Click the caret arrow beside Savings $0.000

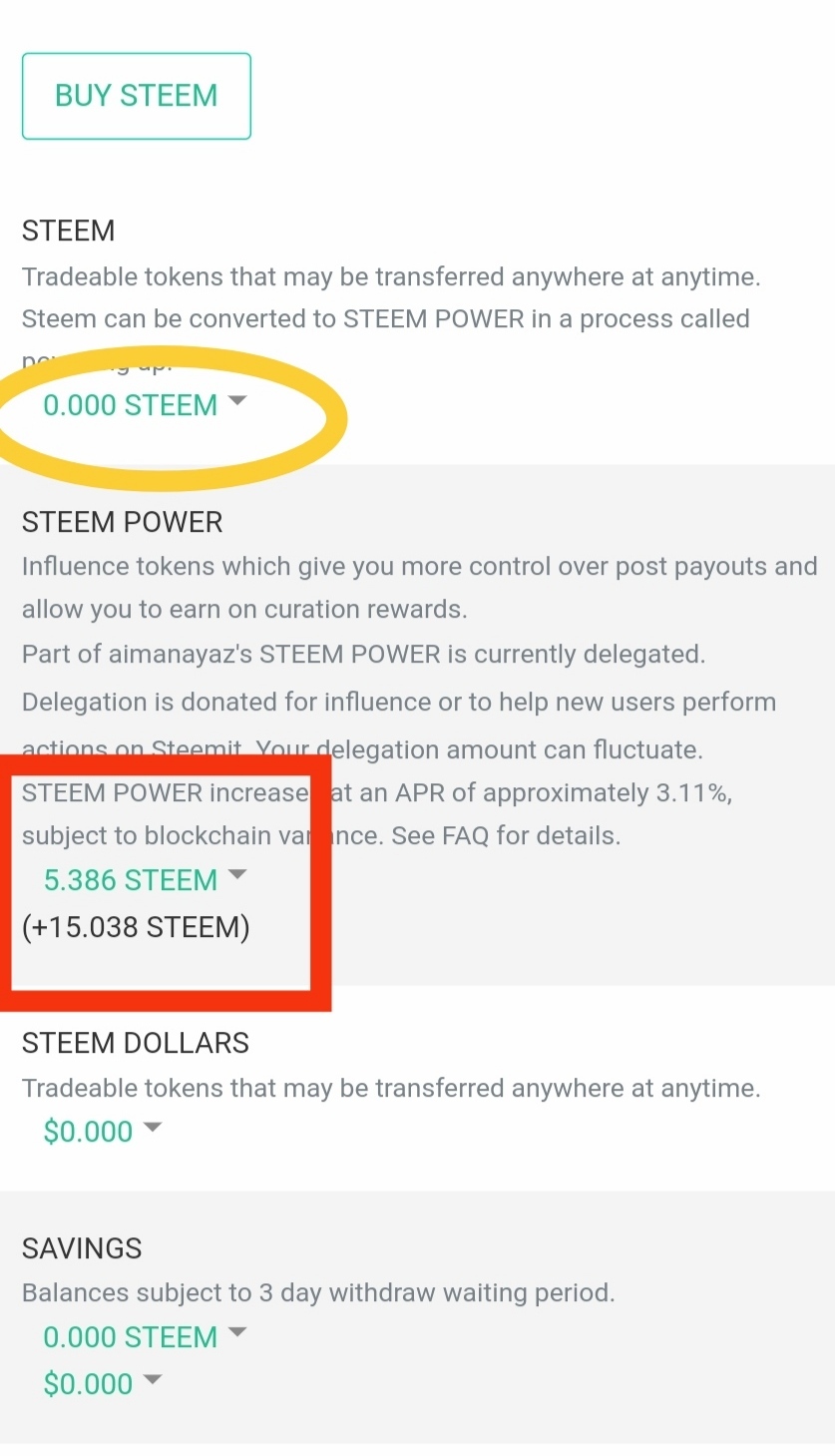[x=153, y=1379]
